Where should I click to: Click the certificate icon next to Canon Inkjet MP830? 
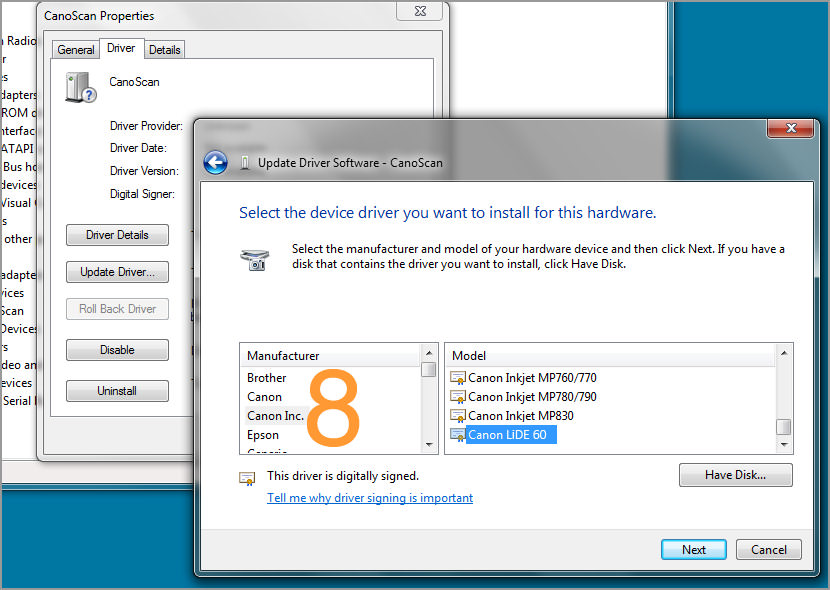(x=458, y=416)
